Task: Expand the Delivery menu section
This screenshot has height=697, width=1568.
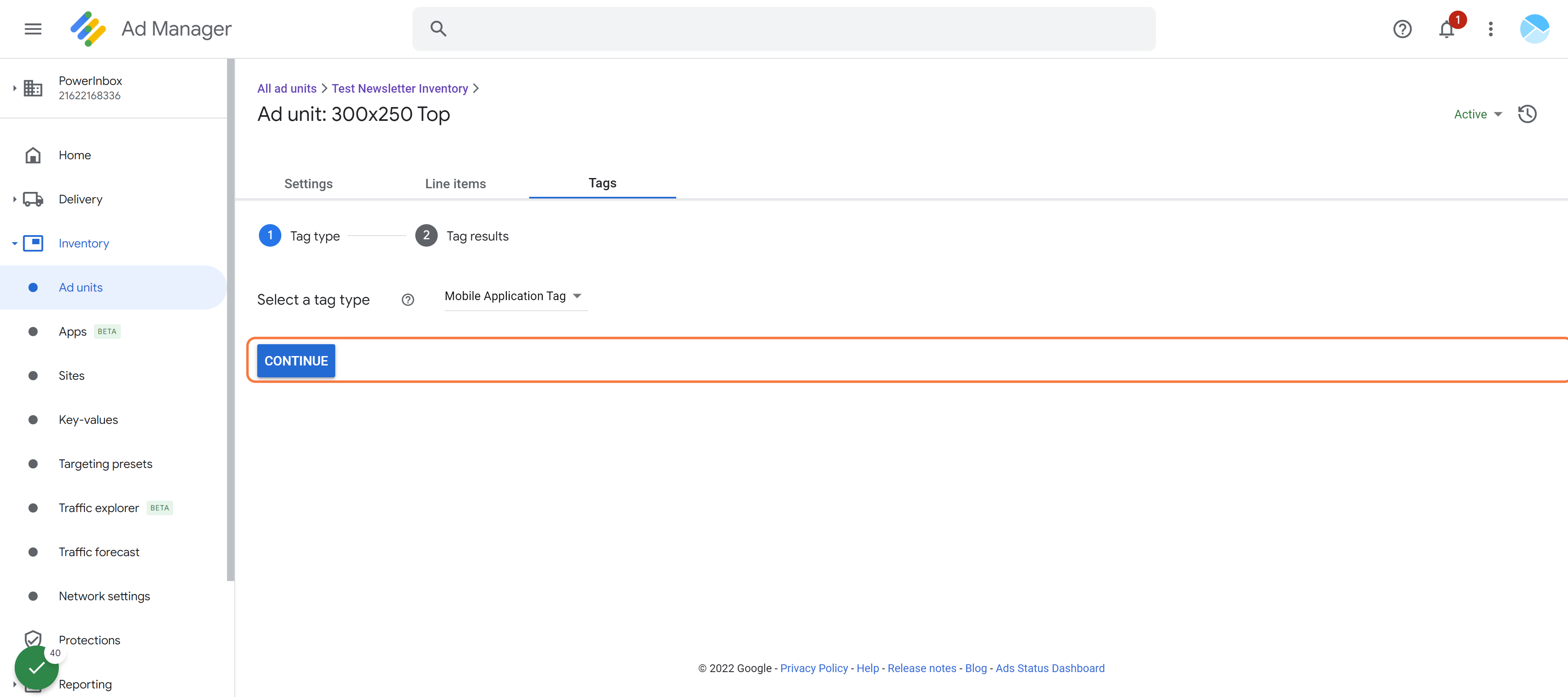Action: click(15, 199)
